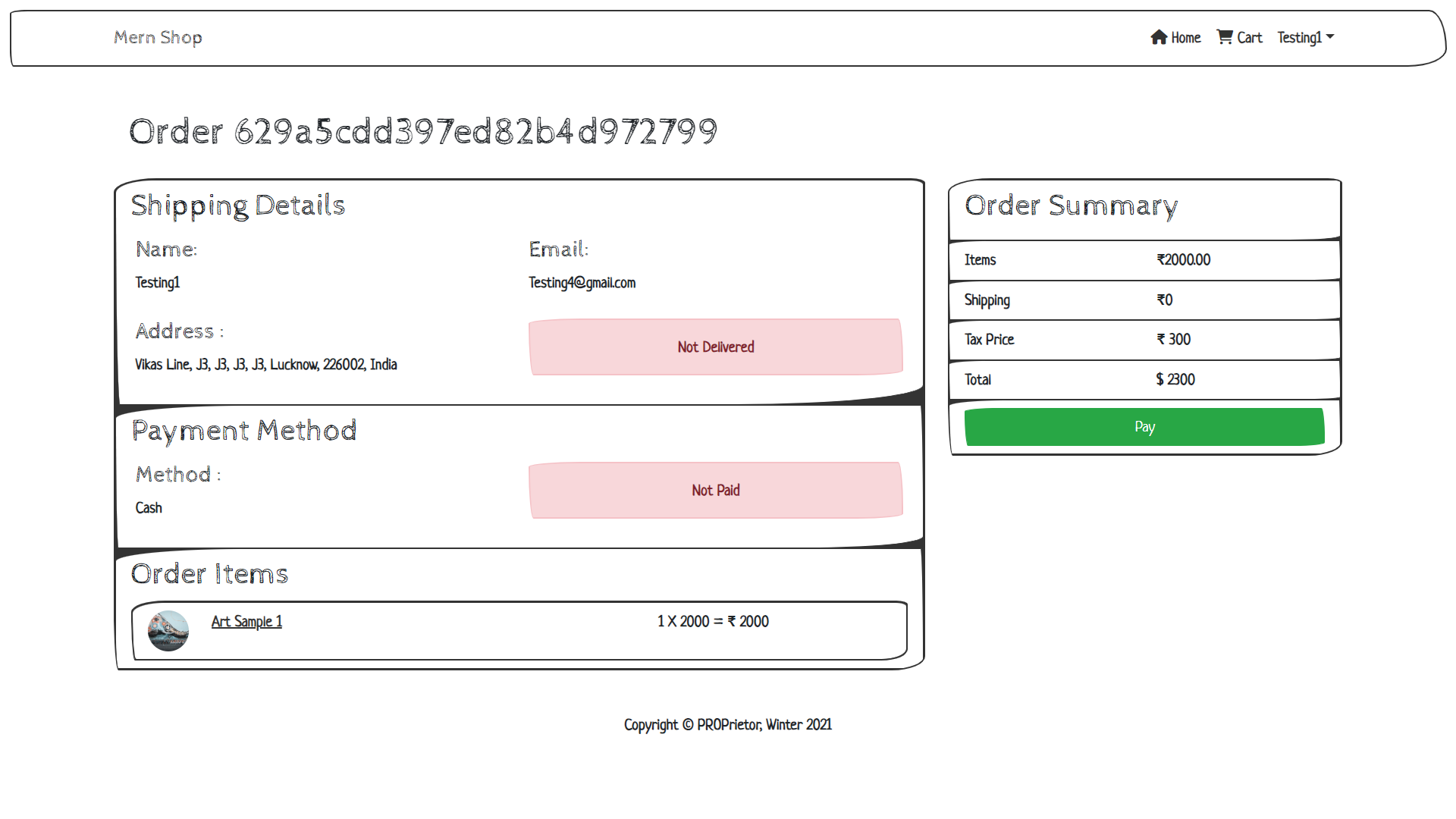This screenshot has width=1456, height=819.
Task: Click the copyright footer text
Action: tap(727, 725)
